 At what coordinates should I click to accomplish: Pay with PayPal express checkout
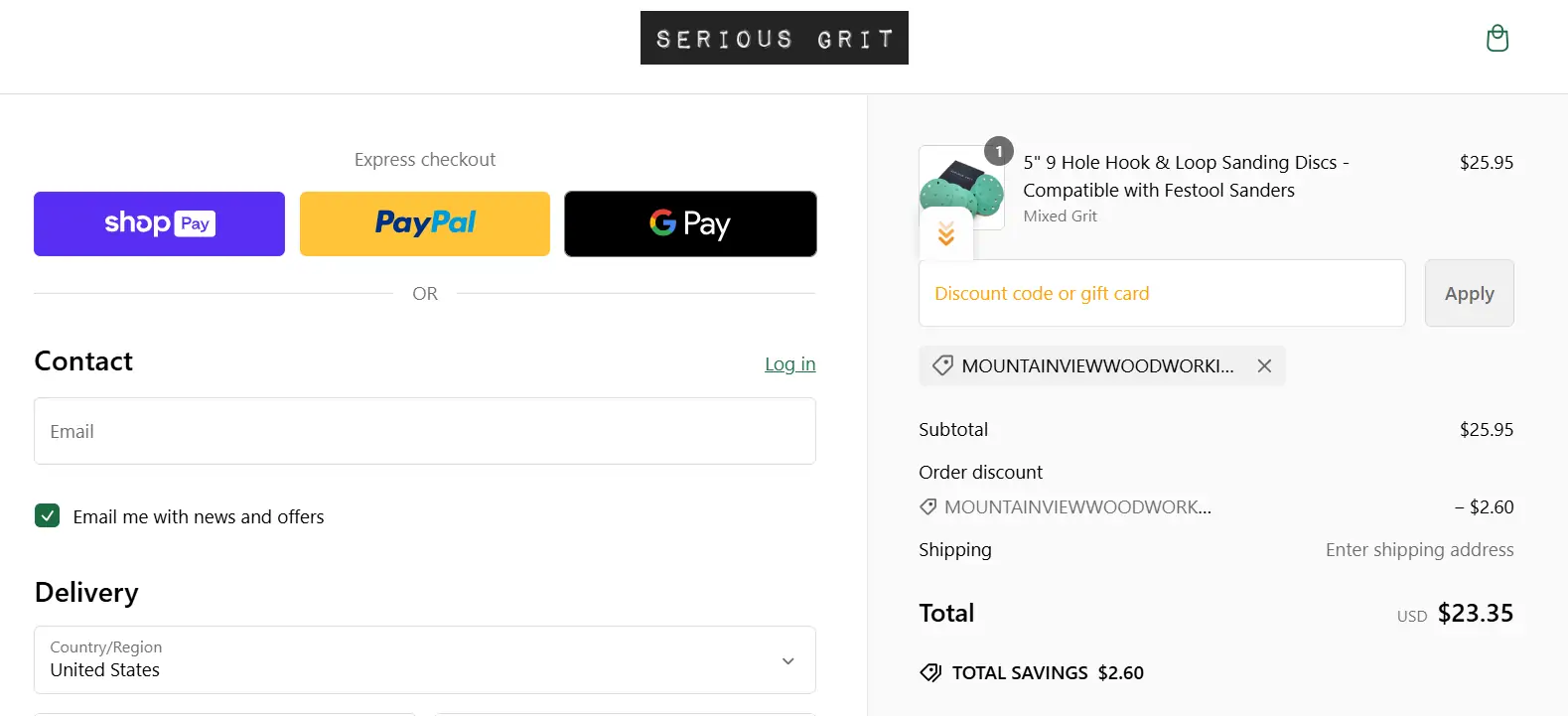pyautogui.click(x=425, y=223)
